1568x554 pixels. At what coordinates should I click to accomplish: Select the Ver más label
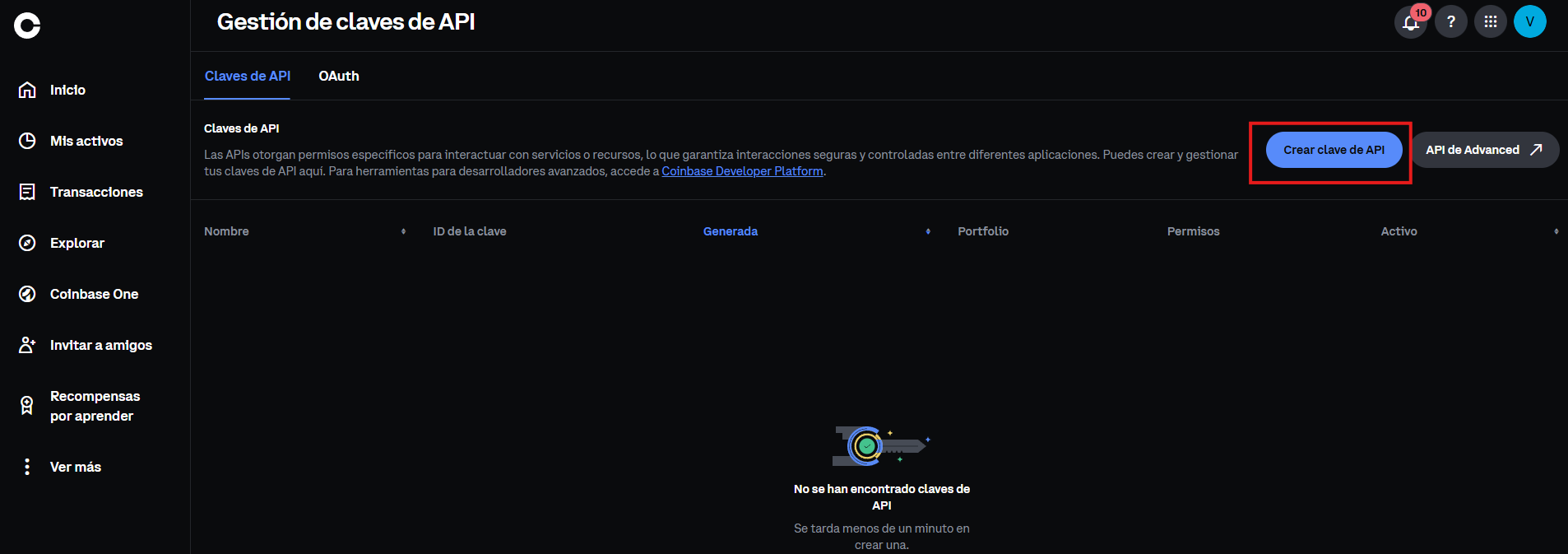tap(76, 467)
